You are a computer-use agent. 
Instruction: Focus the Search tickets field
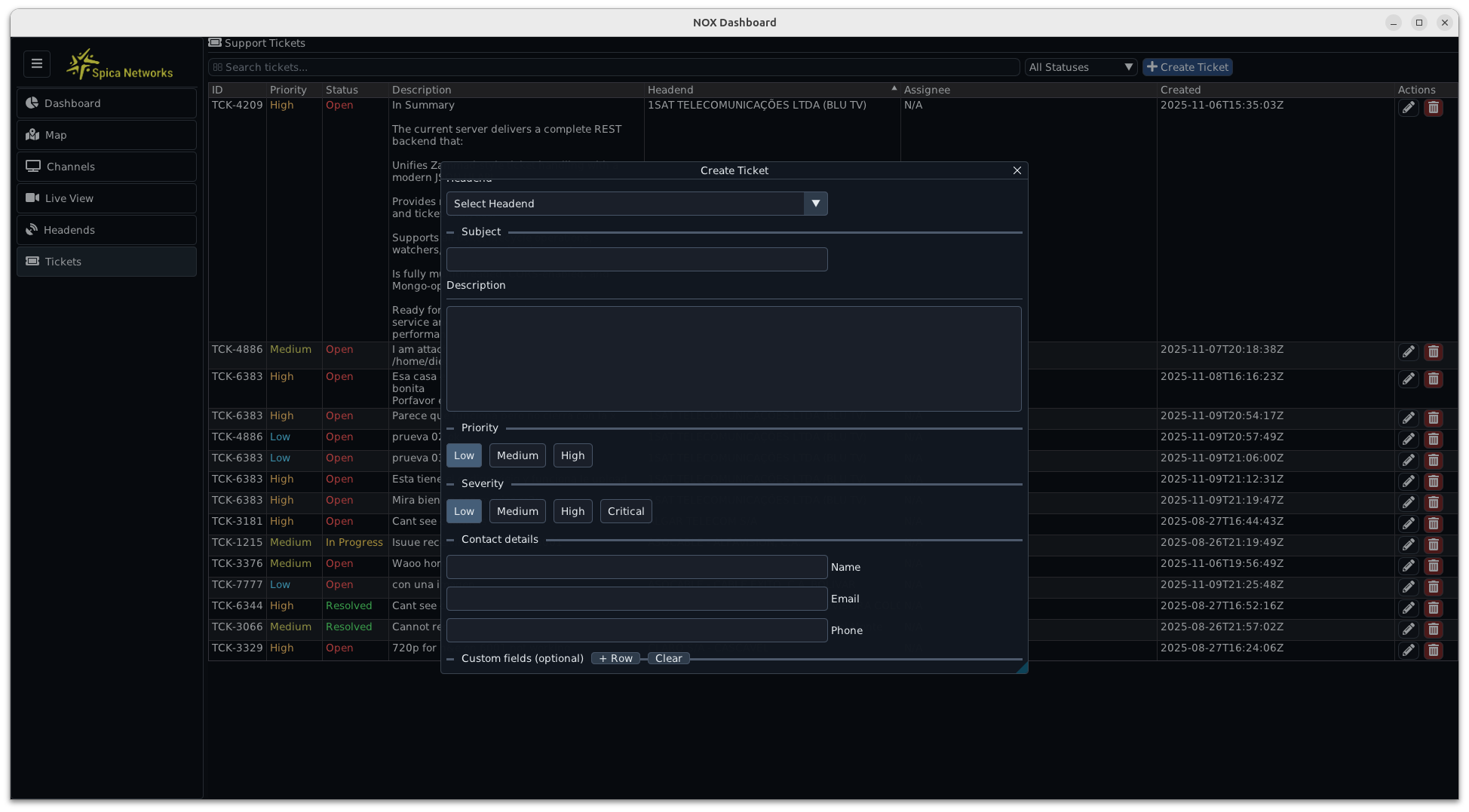(x=614, y=67)
